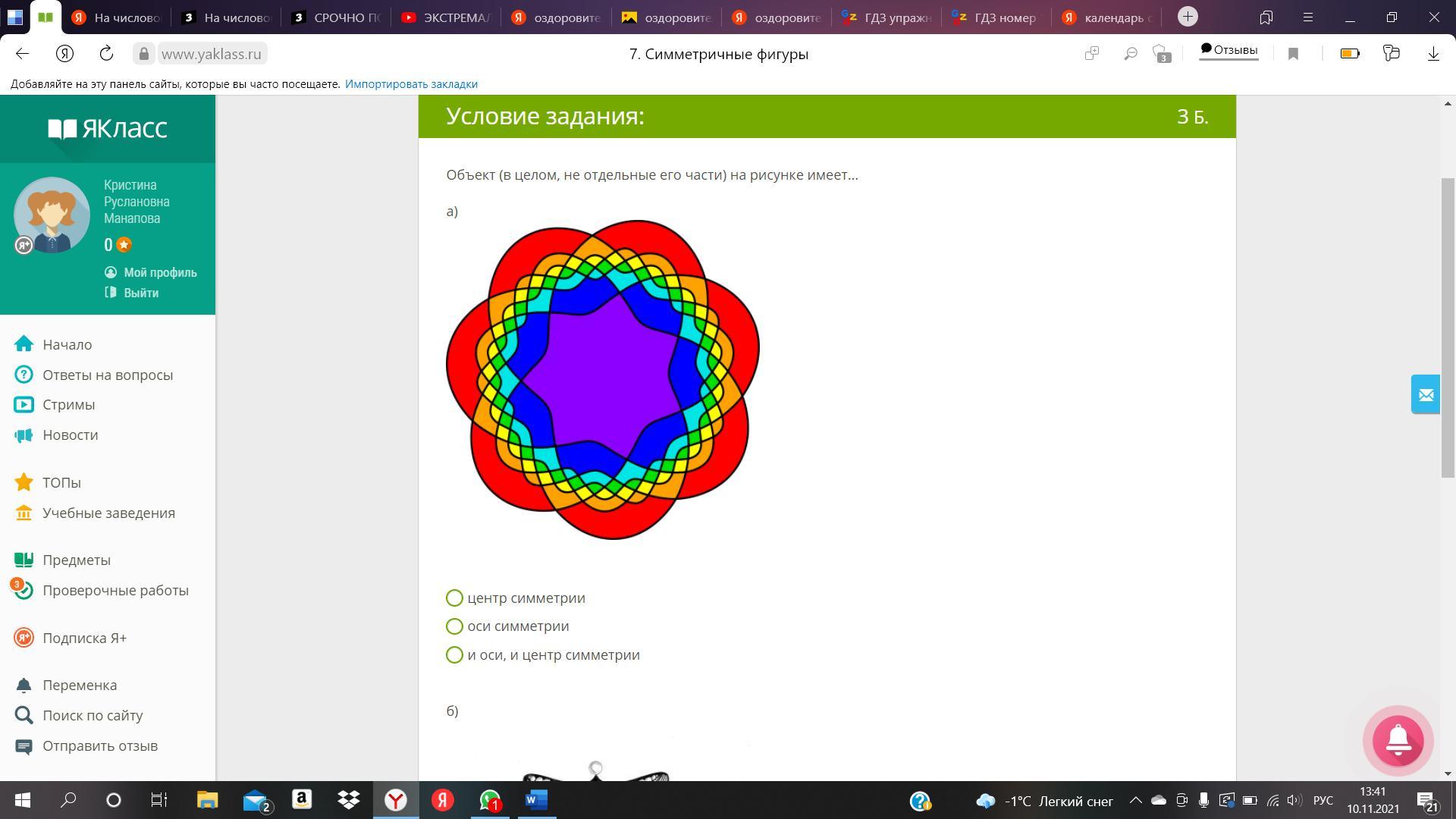Select the 'оси симметрии' radio option

pyautogui.click(x=454, y=626)
